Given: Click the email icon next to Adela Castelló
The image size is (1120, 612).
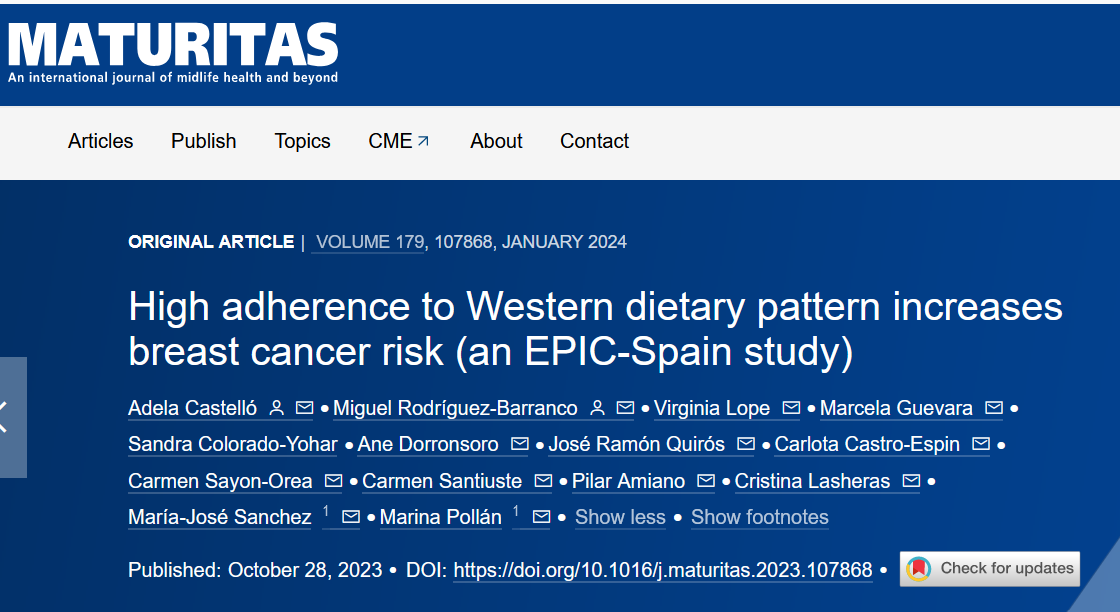Looking at the screenshot, I should [304, 408].
